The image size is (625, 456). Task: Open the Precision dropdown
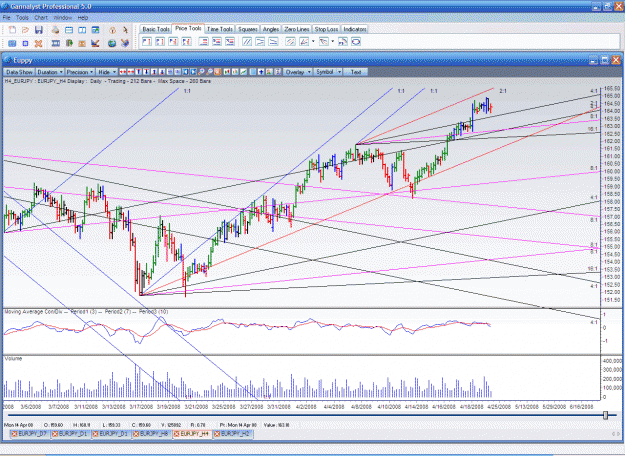[80, 72]
